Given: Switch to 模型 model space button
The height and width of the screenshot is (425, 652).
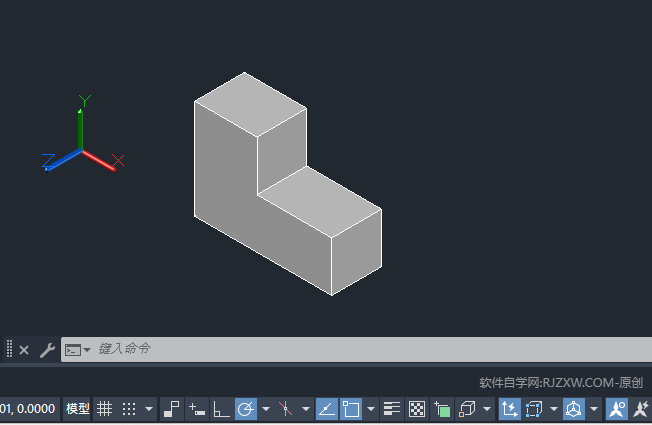Looking at the screenshot, I should [77, 409].
